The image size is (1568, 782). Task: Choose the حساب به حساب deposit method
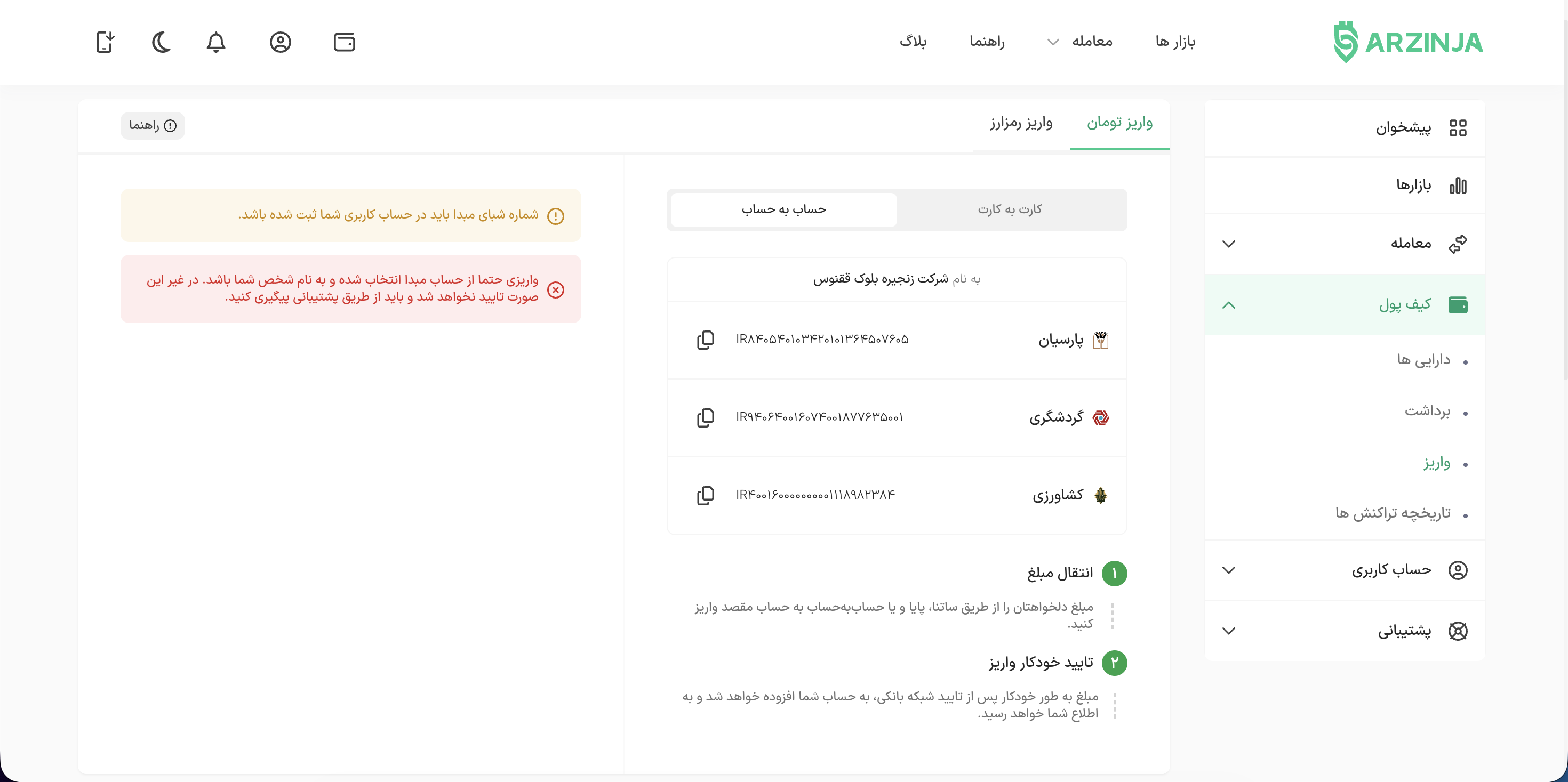click(x=783, y=209)
